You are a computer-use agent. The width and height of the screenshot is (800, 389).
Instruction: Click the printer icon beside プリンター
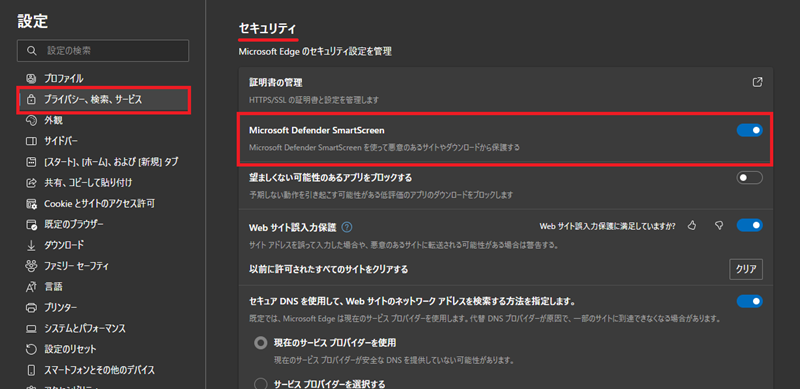tap(32, 307)
